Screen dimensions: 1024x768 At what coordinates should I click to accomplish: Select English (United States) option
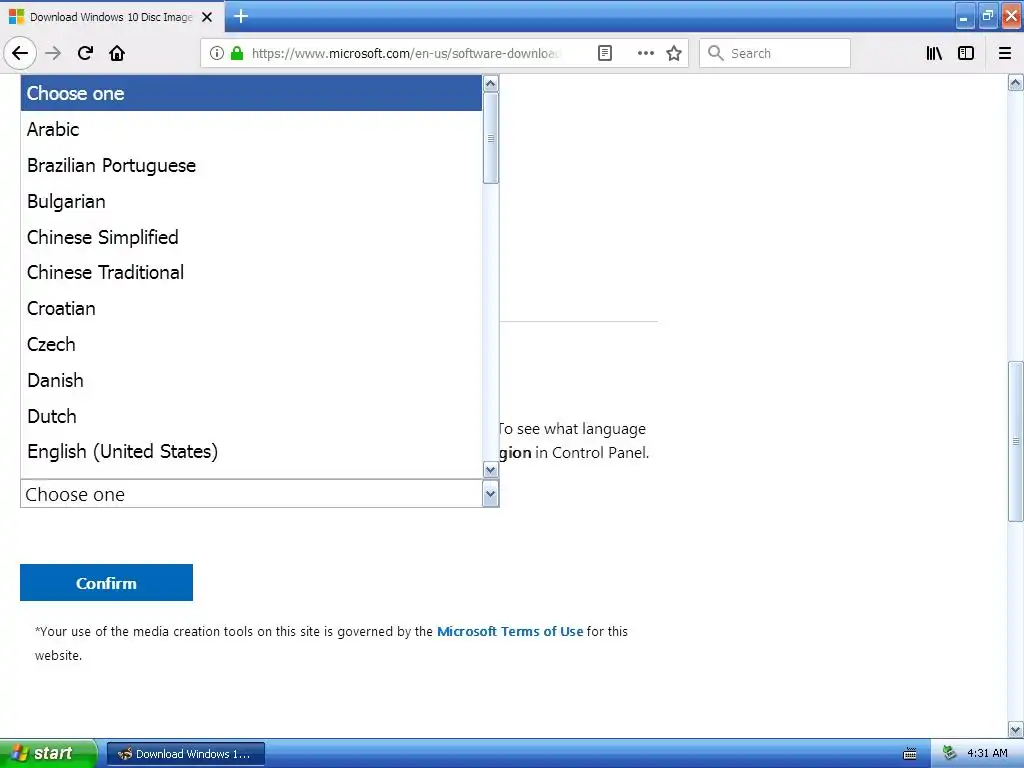[x=251, y=451]
